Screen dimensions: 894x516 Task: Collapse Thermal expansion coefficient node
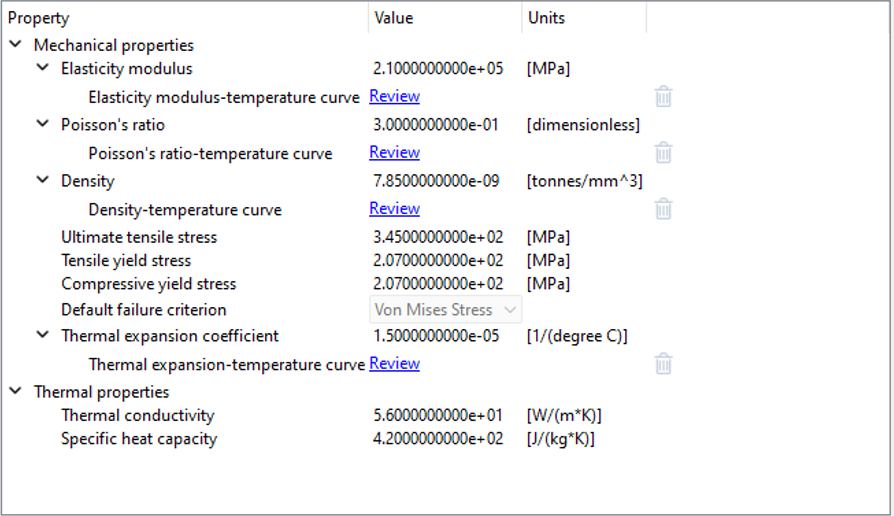click(x=42, y=336)
